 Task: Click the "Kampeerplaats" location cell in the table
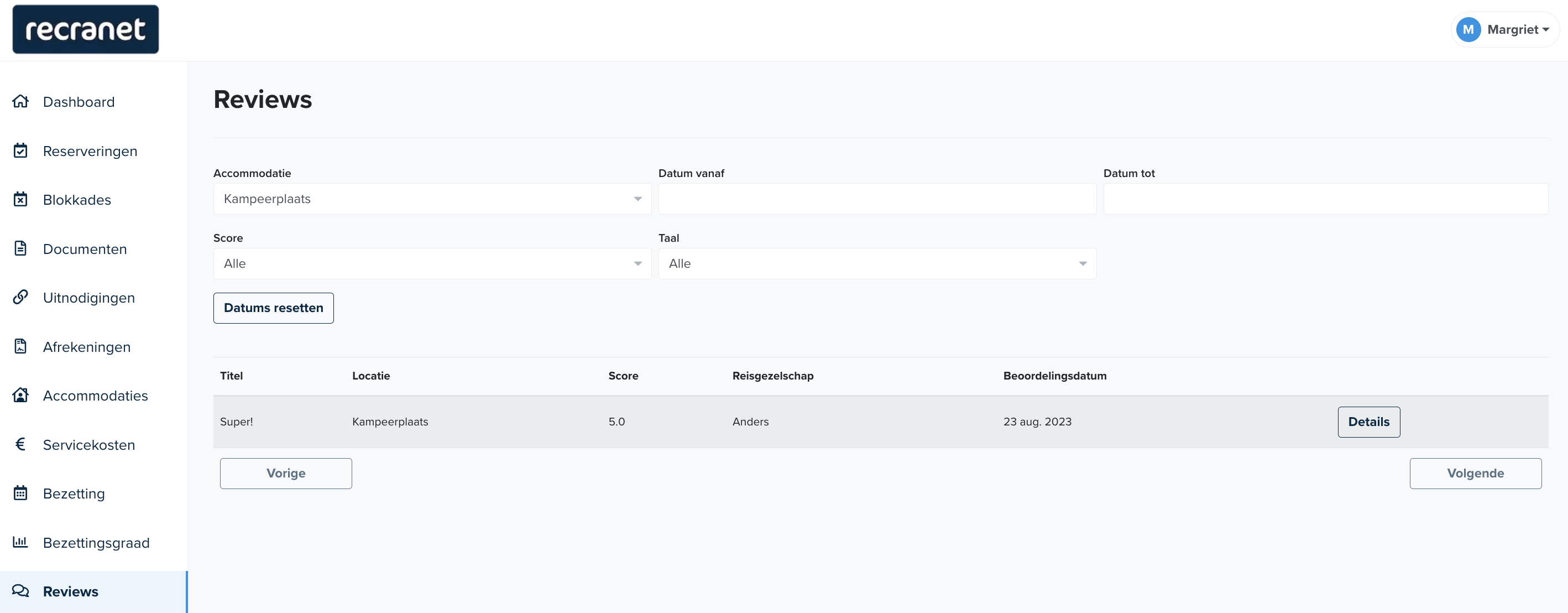[x=390, y=422]
